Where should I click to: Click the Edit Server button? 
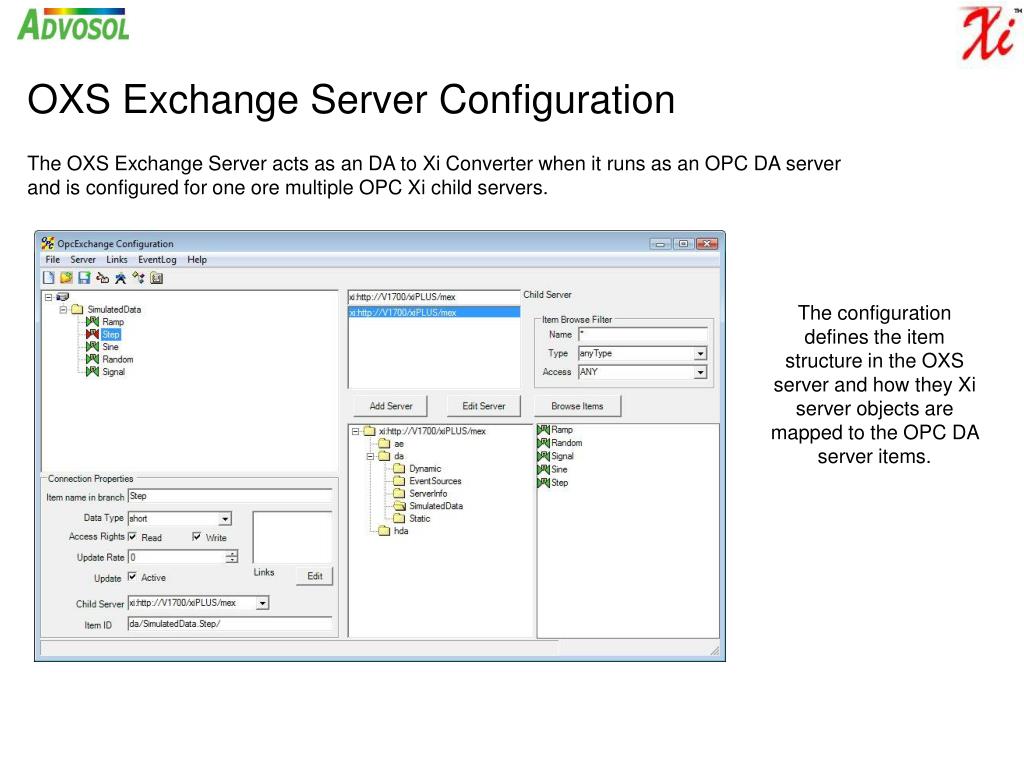484,406
